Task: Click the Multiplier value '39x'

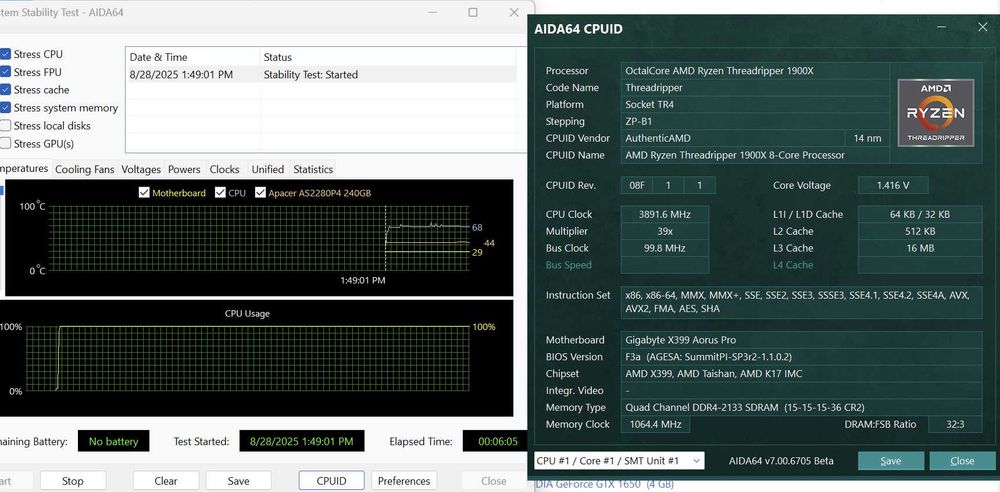Action: pos(665,231)
